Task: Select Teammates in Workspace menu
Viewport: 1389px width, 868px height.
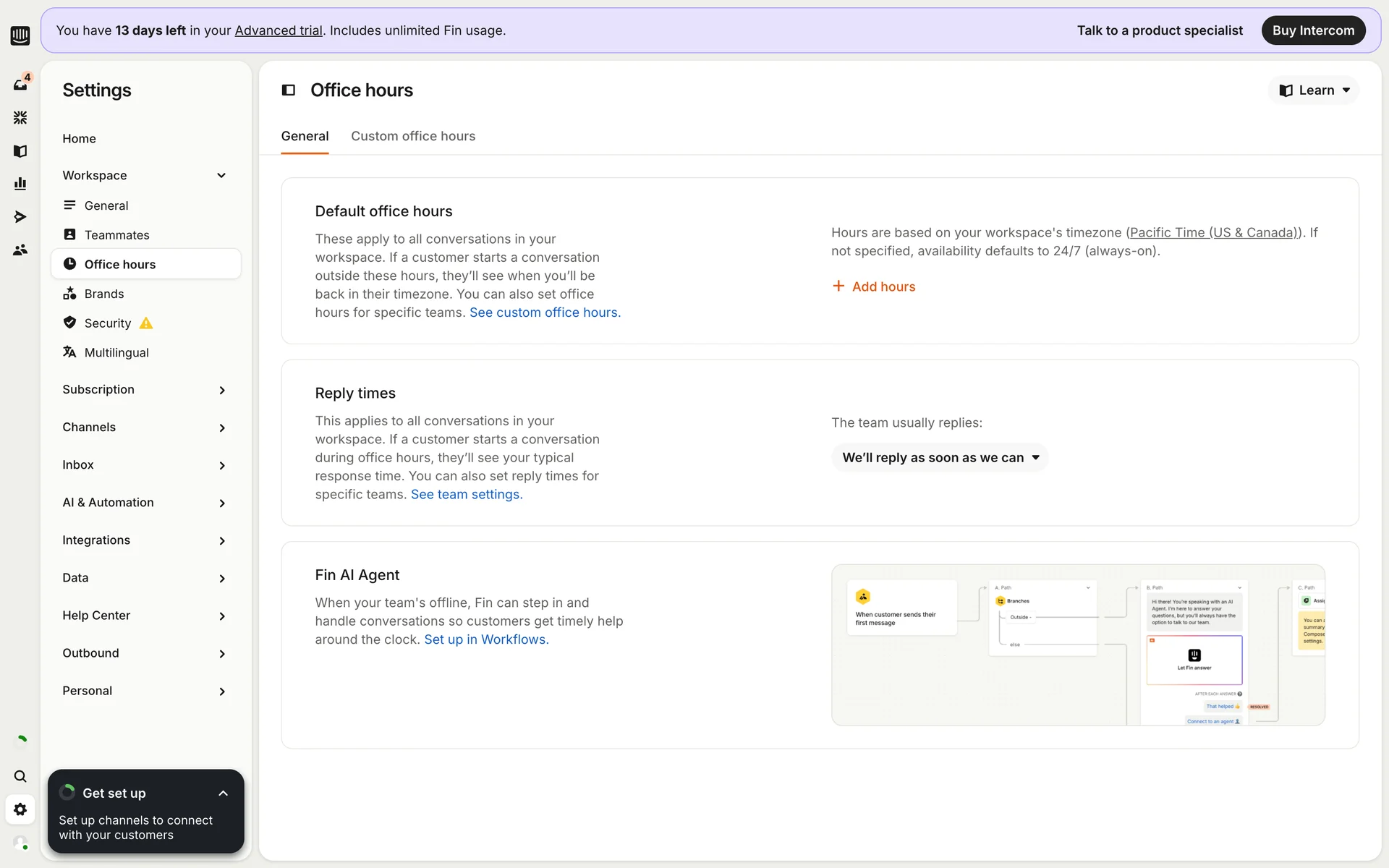Action: coord(116,235)
